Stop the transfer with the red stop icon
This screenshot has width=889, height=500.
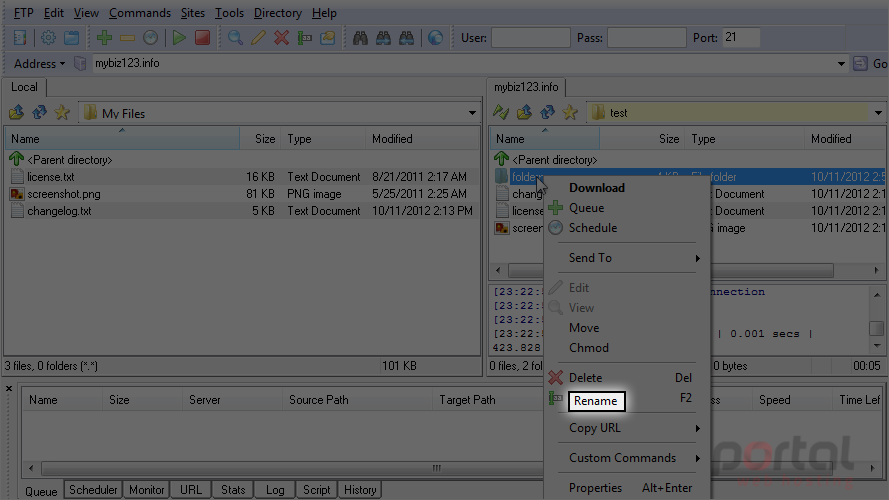(202, 38)
